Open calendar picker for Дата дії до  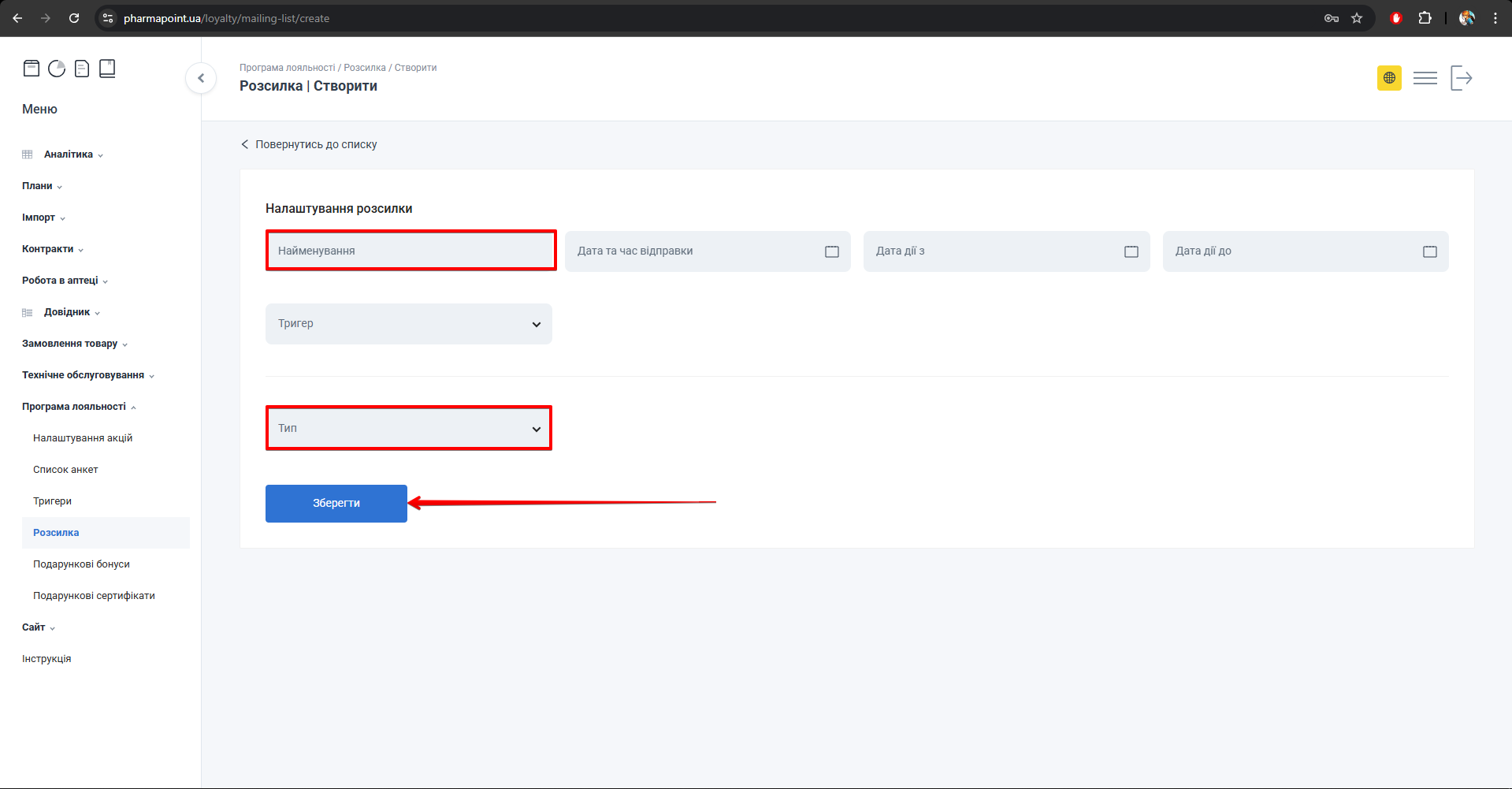1429,251
